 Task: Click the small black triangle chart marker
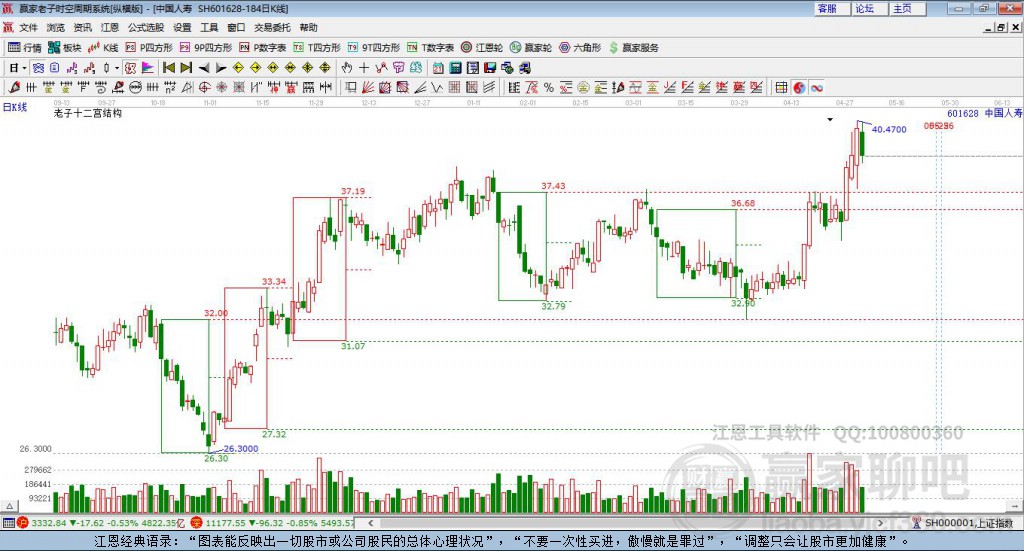830,119
